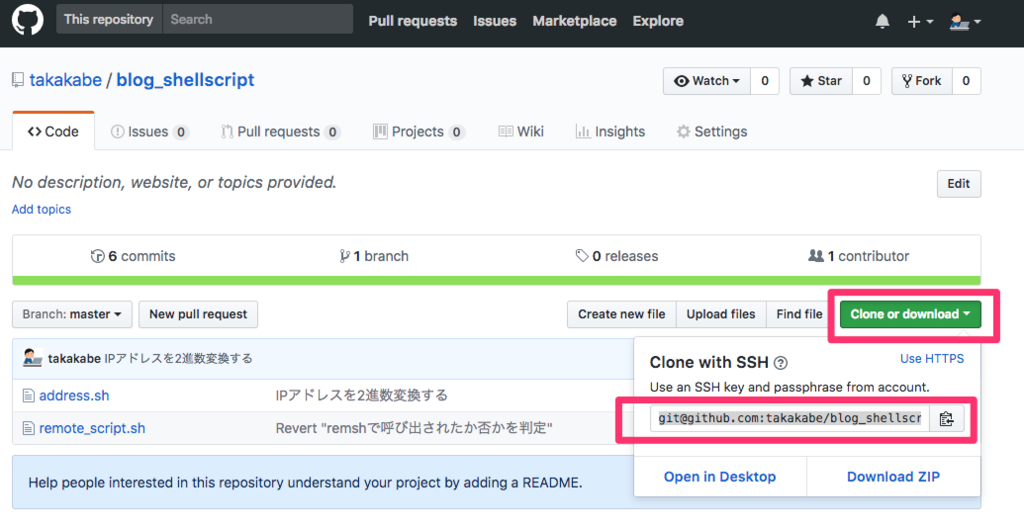The width and height of the screenshot is (1024, 529).
Task: View the 1 contributor page
Action: click(858, 256)
